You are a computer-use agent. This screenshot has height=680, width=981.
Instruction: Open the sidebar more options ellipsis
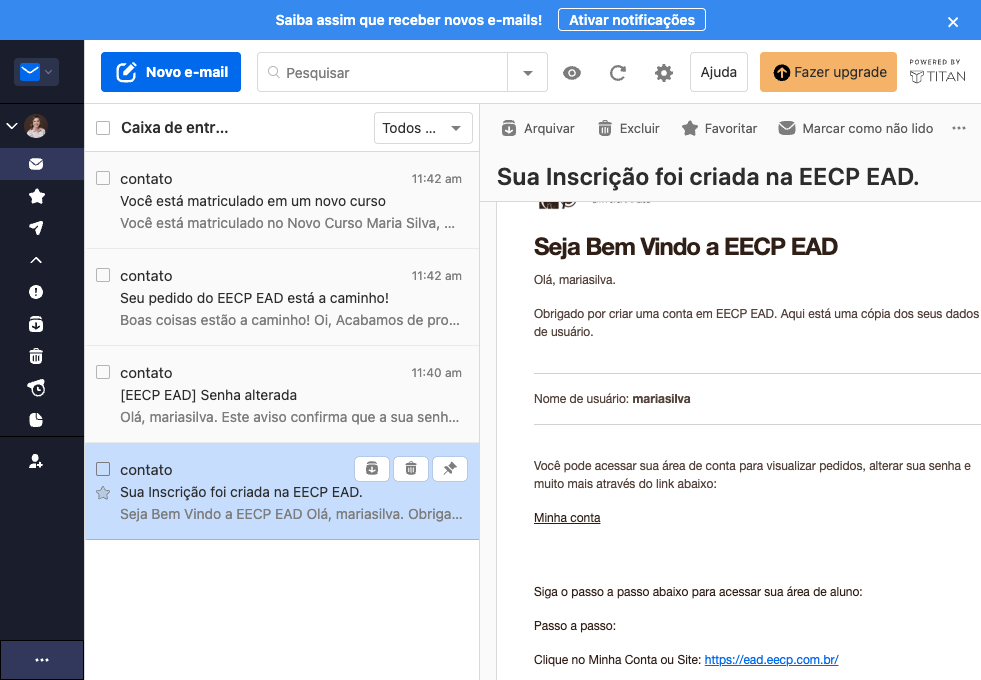(x=42, y=660)
